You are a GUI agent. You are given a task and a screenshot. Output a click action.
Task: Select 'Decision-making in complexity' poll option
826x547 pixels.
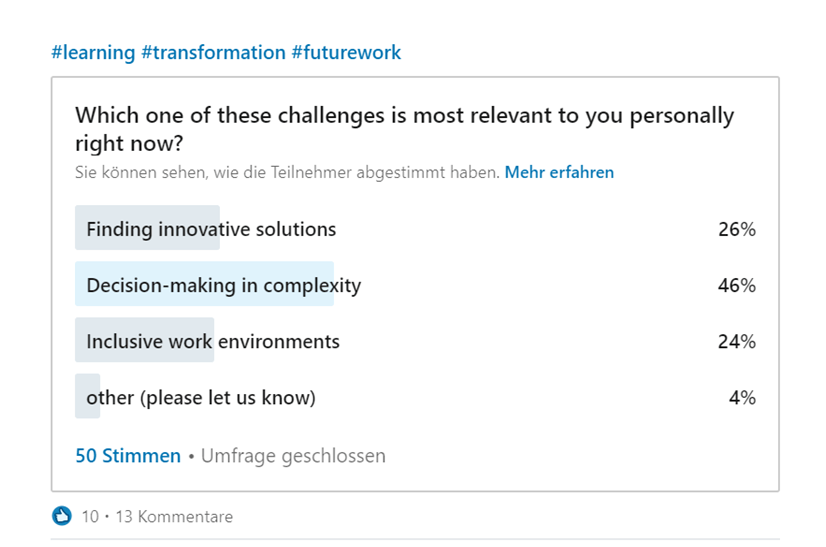223,285
